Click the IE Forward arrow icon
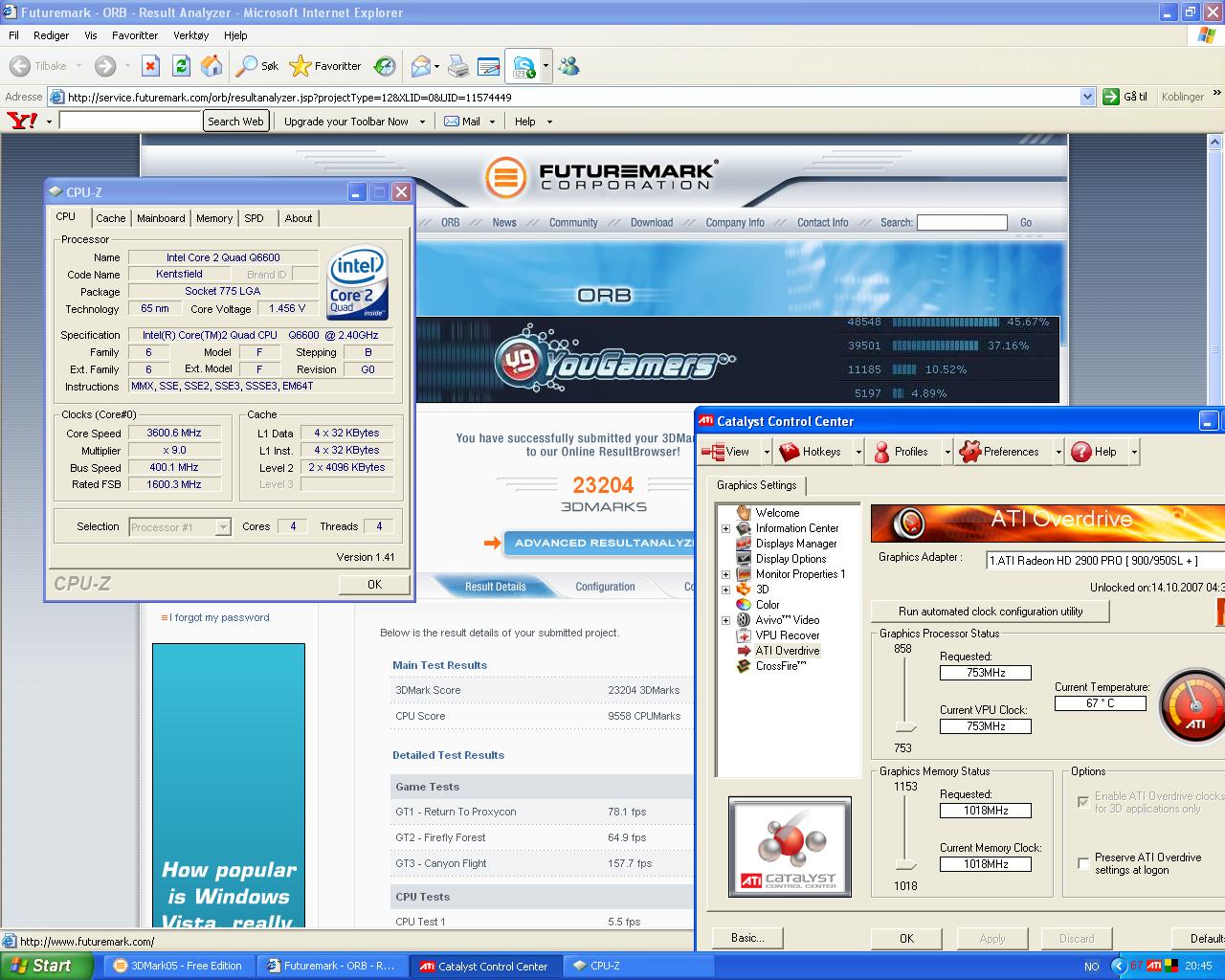The height and width of the screenshot is (980, 1225). [105, 66]
